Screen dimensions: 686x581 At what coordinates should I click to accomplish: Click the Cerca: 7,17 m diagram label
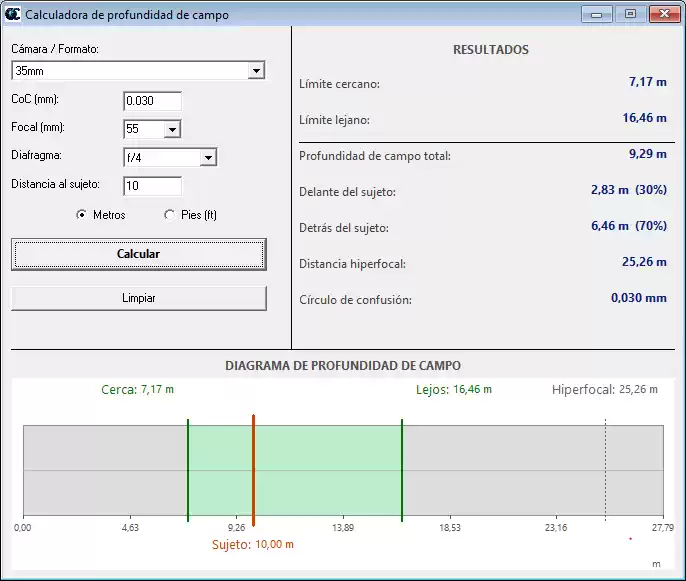click(x=137, y=389)
